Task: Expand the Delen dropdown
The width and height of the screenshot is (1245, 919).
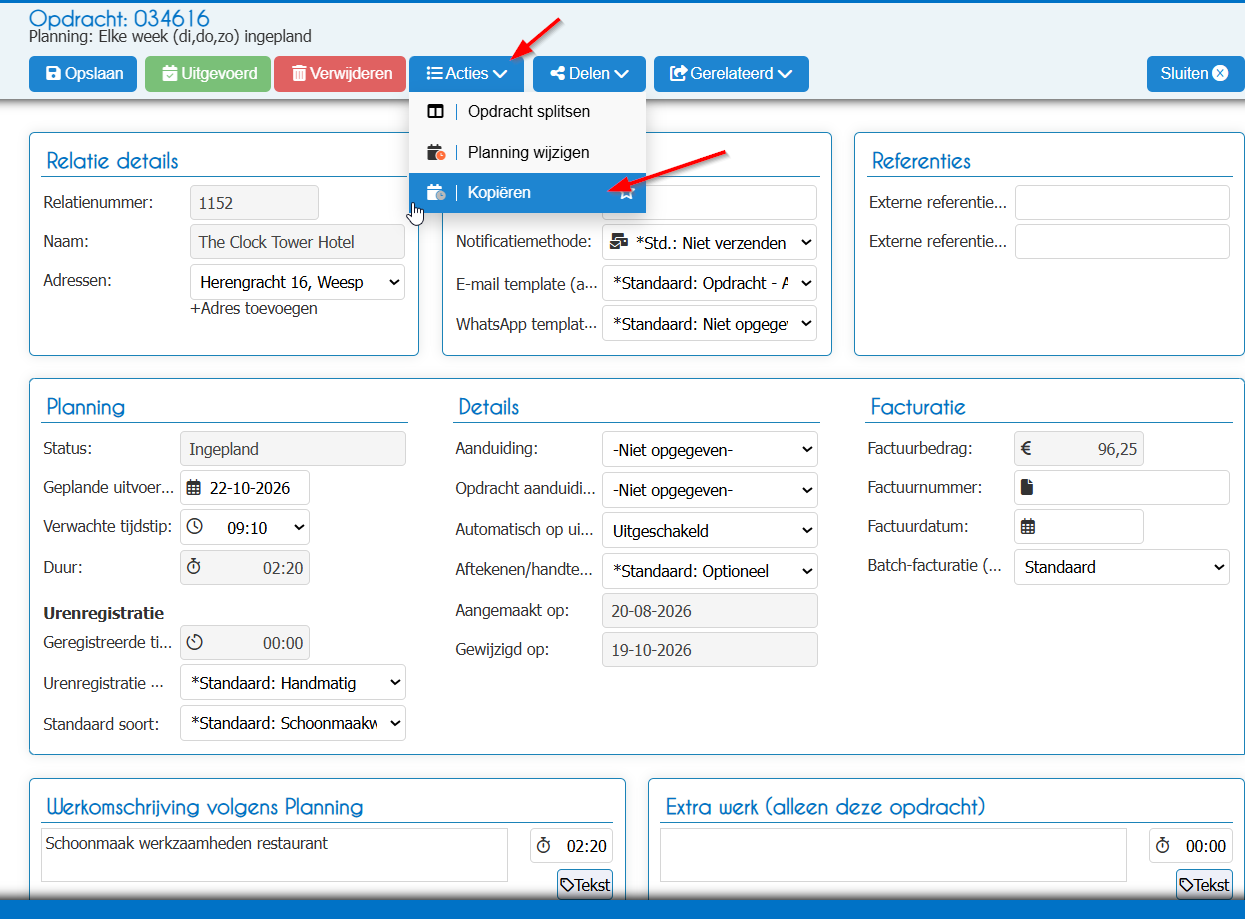Action: [x=590, y=73]
